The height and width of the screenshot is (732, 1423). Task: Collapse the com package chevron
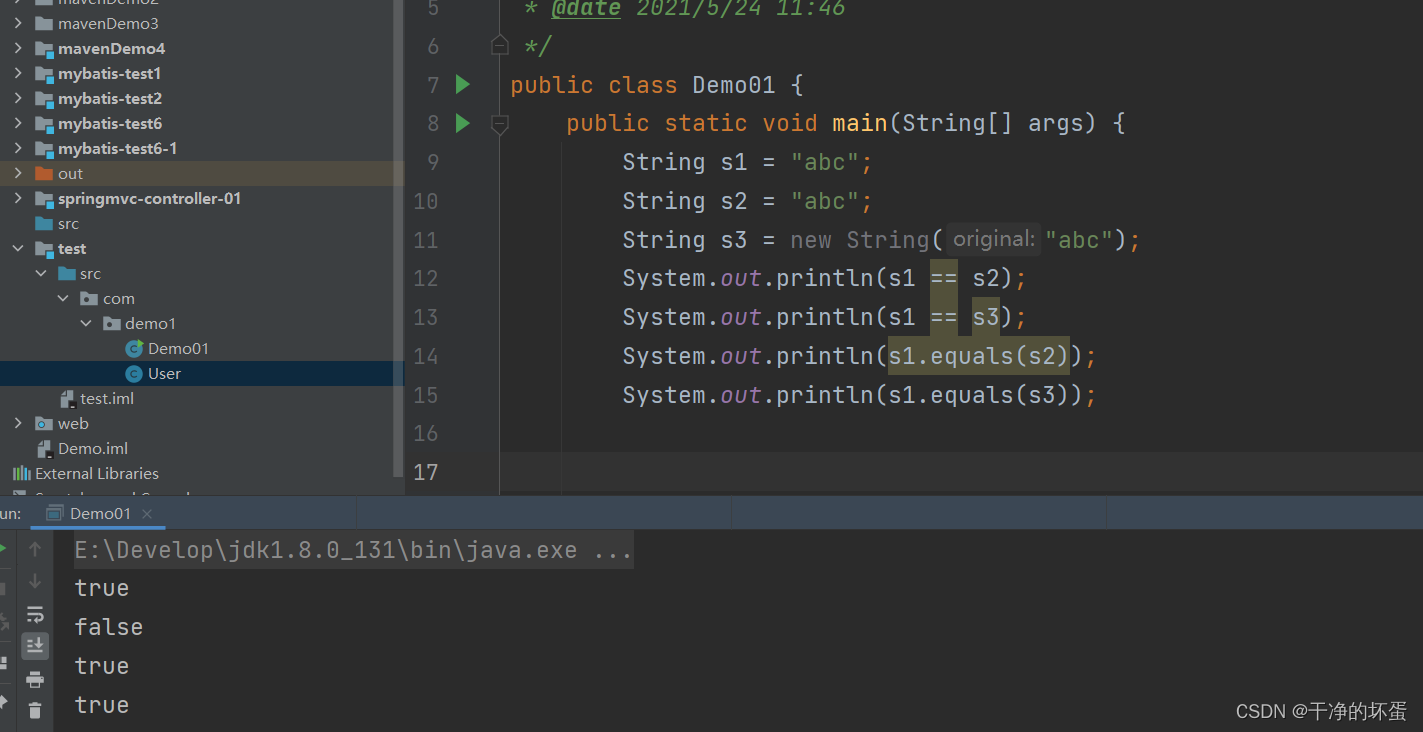(63, 299)
